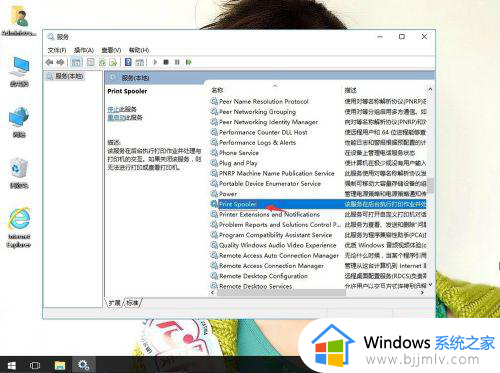Click gear icon beside Plug and Play
Viewport: 500px width, 373px height.
pyautogui.click(x=214, y=163)
